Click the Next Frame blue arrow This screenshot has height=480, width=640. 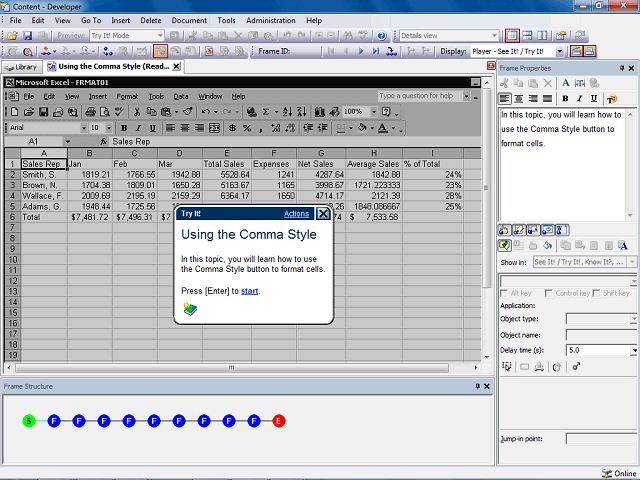[361, 51]
